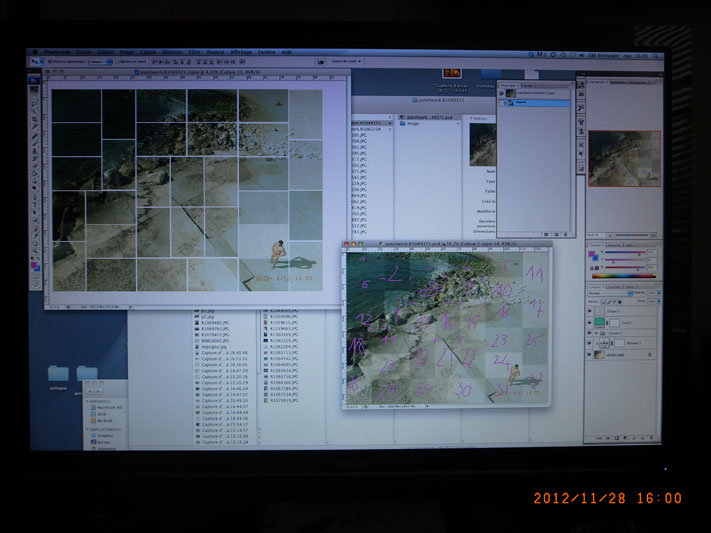Select Dropbox in Finder sidebar
This screenshot has height=533, width=711.
pos(102,435)
